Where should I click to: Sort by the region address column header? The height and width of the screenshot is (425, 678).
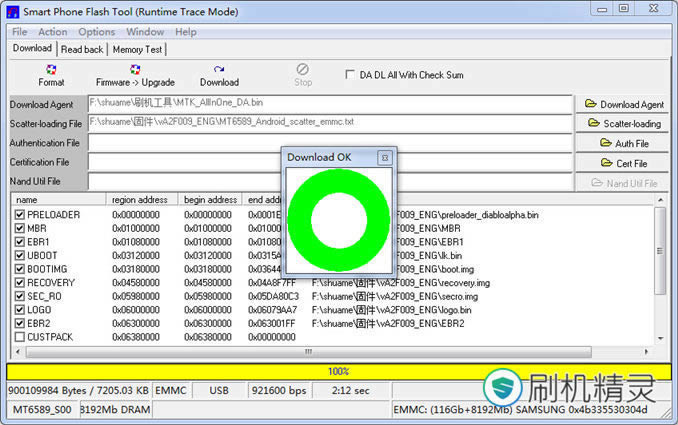point(140,200)
